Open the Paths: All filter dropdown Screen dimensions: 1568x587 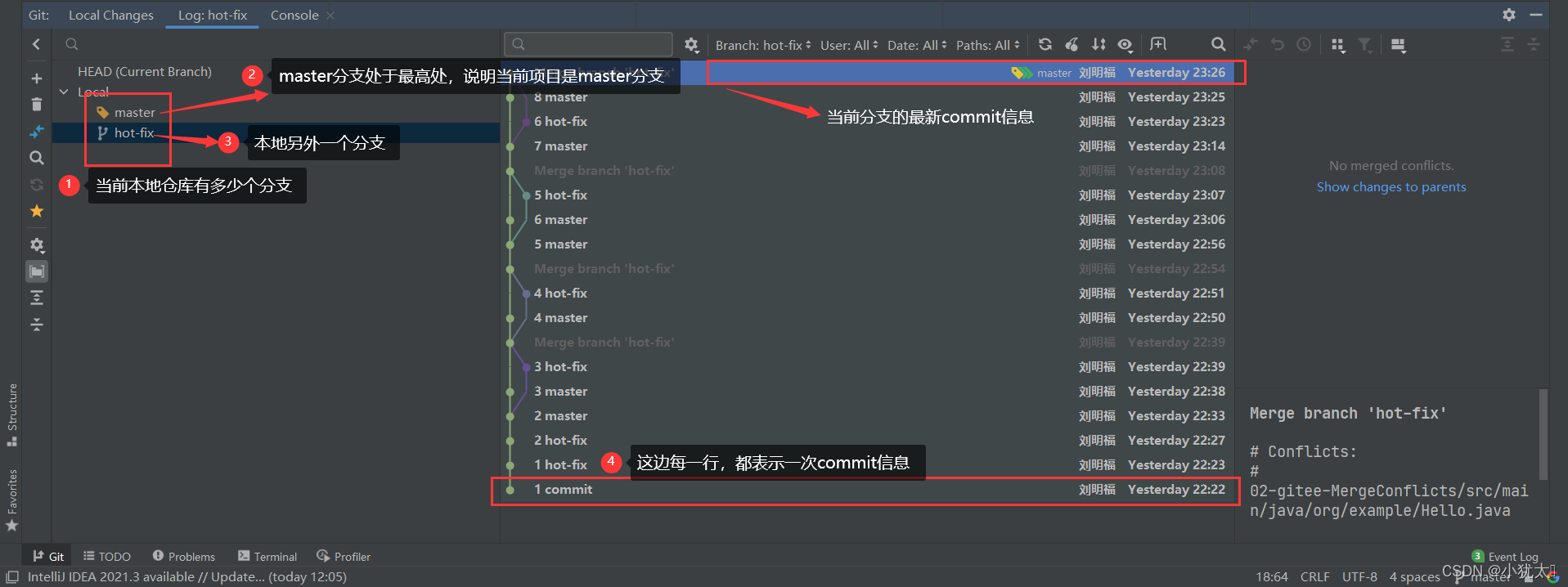point(988,45)
